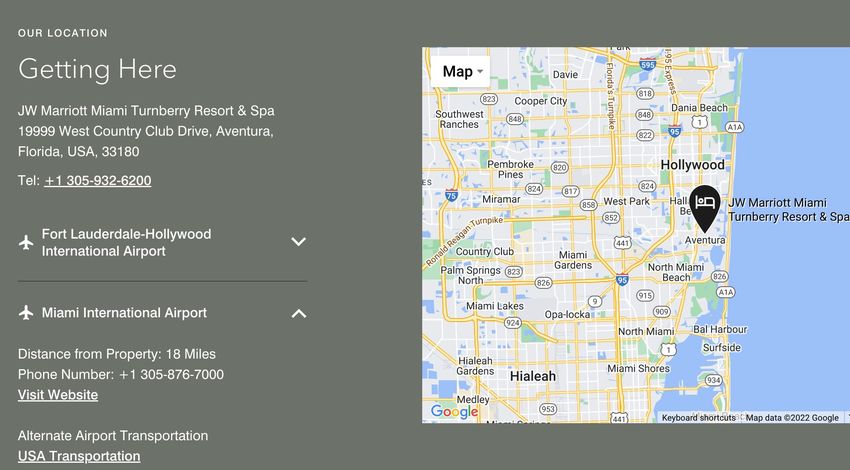Call the hotel number +1 305-932-6200
This screenshot has width=850, height=470.
coord(98,181)
